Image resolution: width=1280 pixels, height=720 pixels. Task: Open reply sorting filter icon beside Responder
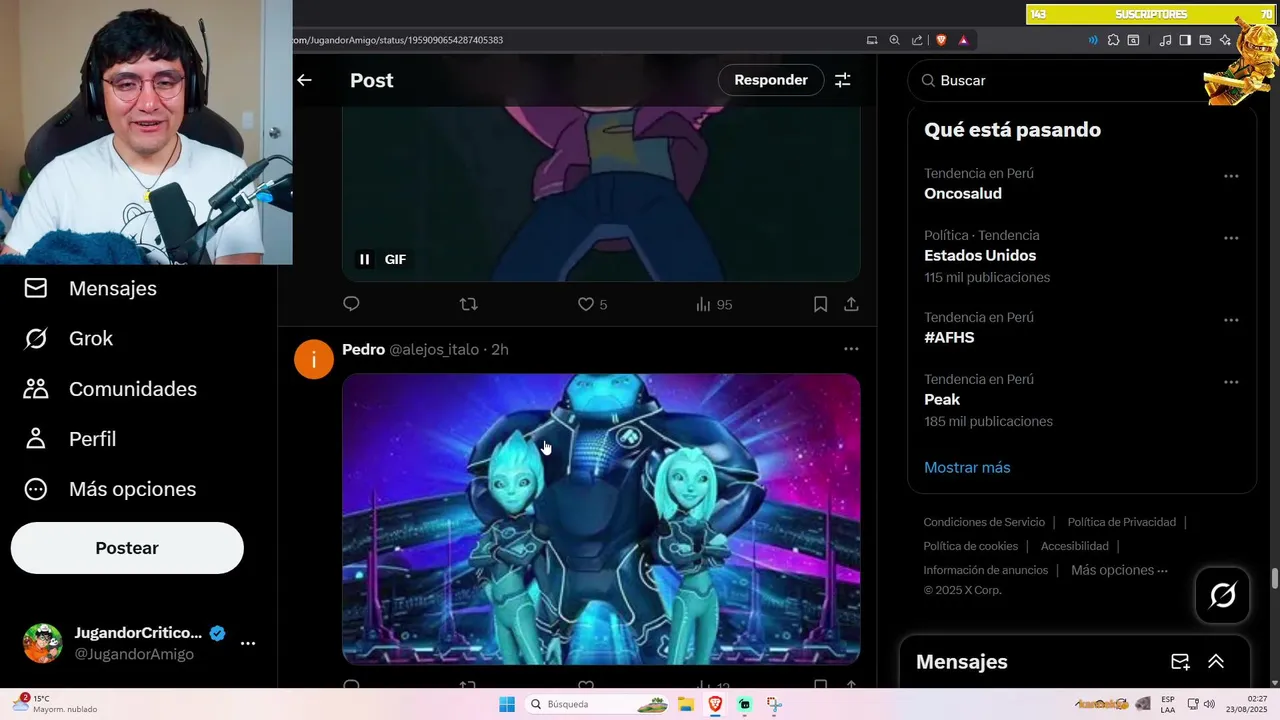tap(843, 80)
